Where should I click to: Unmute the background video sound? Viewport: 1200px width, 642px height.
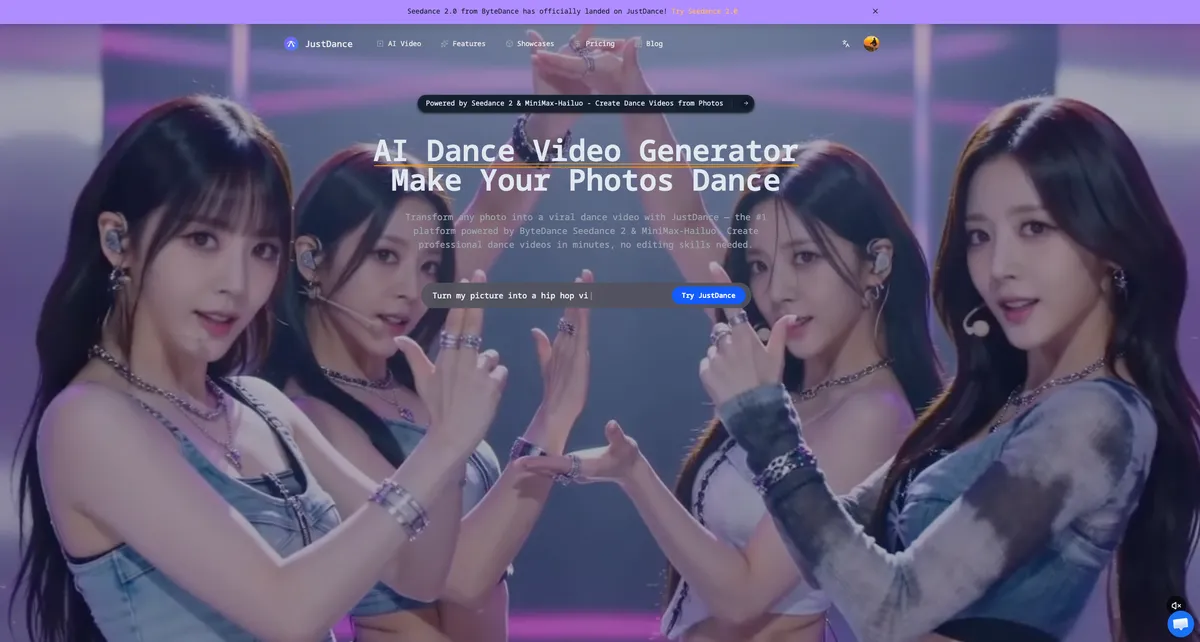tap(1176, 605)
